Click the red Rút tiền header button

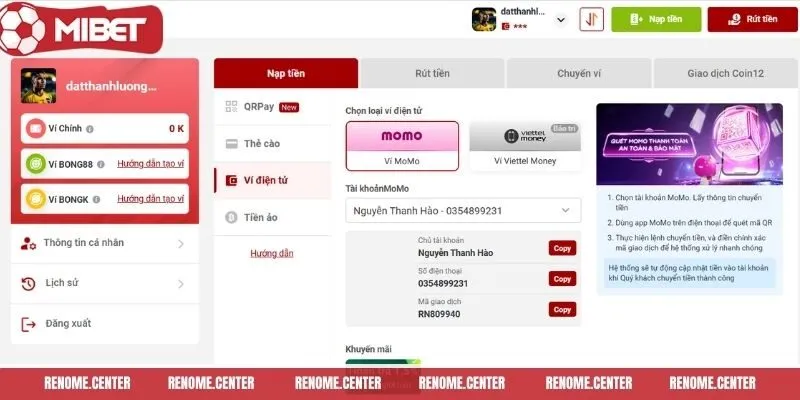click(752, 19)
